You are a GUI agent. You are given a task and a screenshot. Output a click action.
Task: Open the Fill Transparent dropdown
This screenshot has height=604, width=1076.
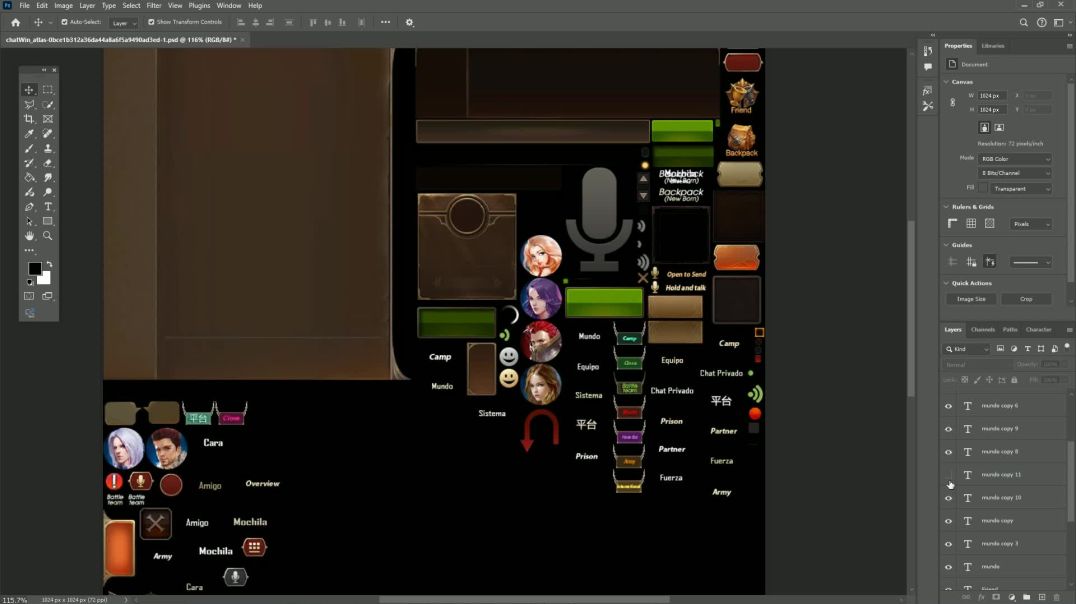pyautogui.click(x=1015, y=188)
